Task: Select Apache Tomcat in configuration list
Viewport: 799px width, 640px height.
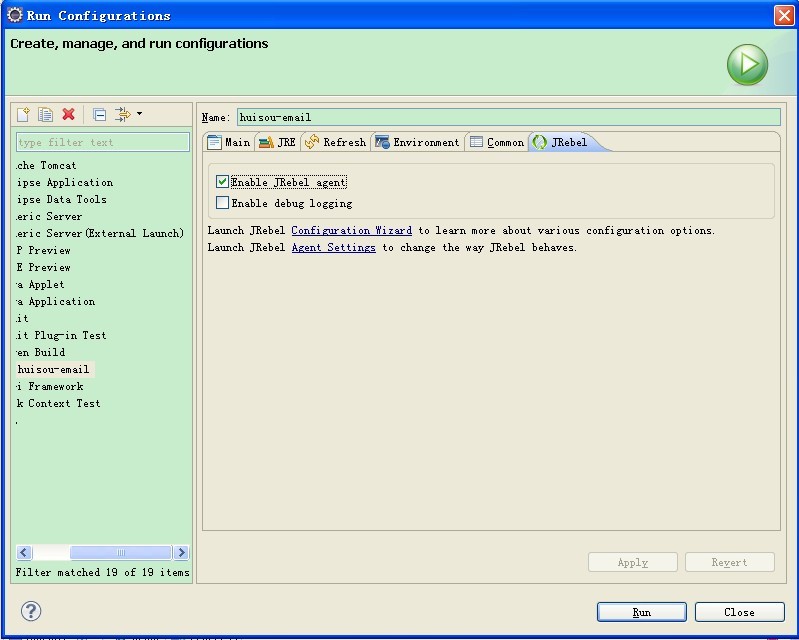Action: (x=46, y=165)
